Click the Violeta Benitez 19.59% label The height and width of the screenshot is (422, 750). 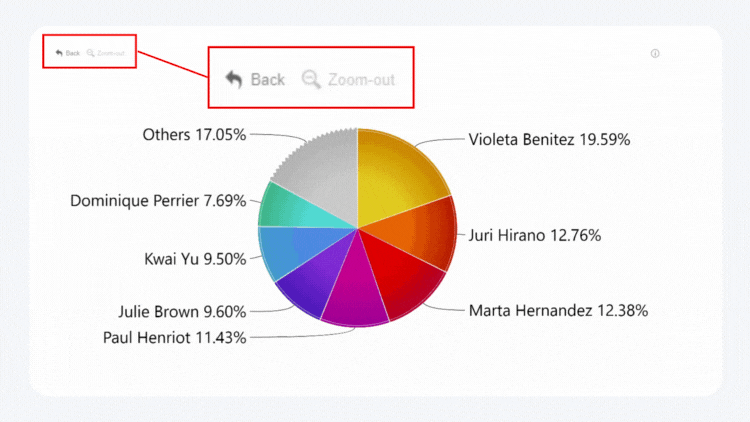tap(549, 140)
